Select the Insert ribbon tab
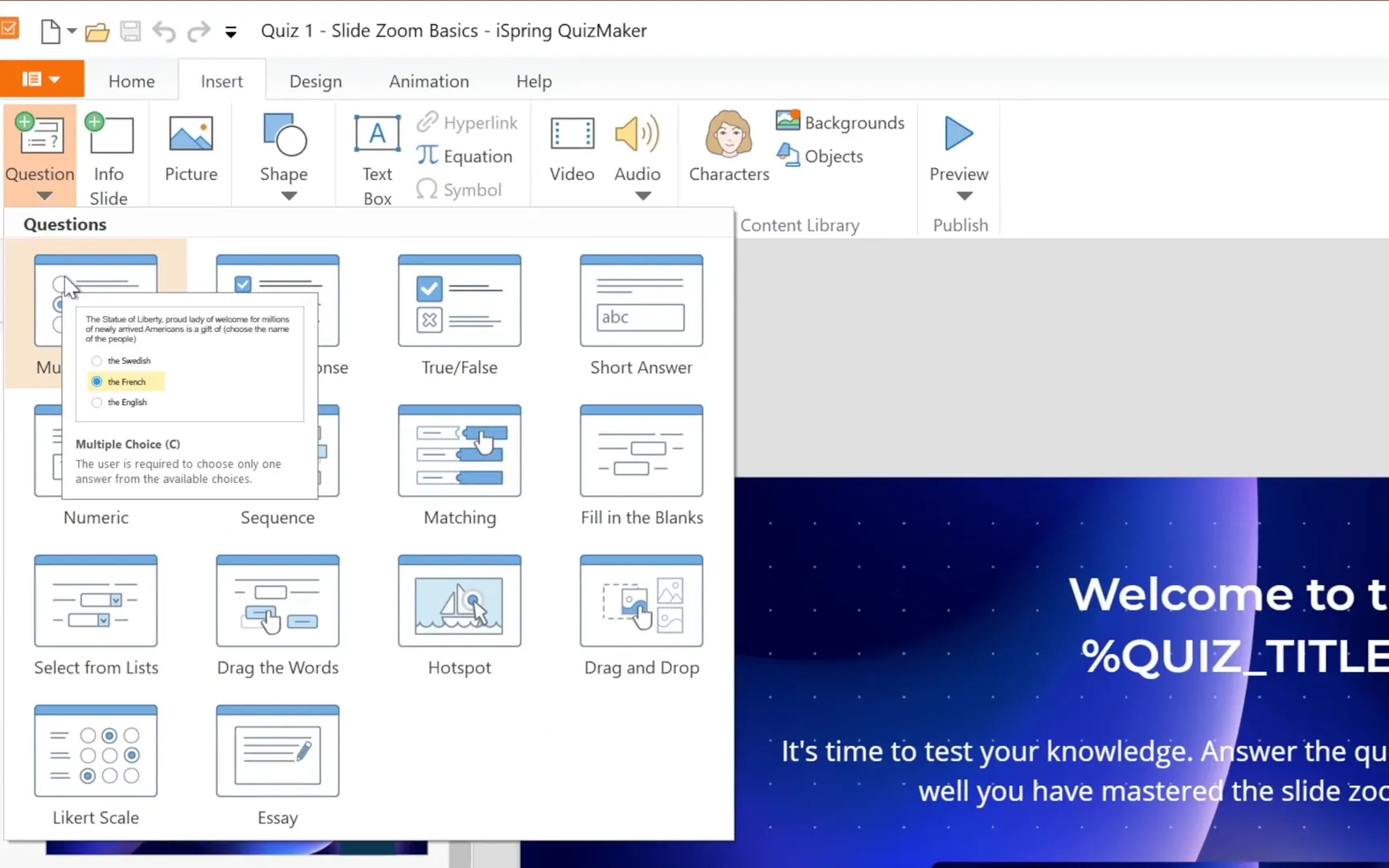1389x868 pixels. [222, 81]
